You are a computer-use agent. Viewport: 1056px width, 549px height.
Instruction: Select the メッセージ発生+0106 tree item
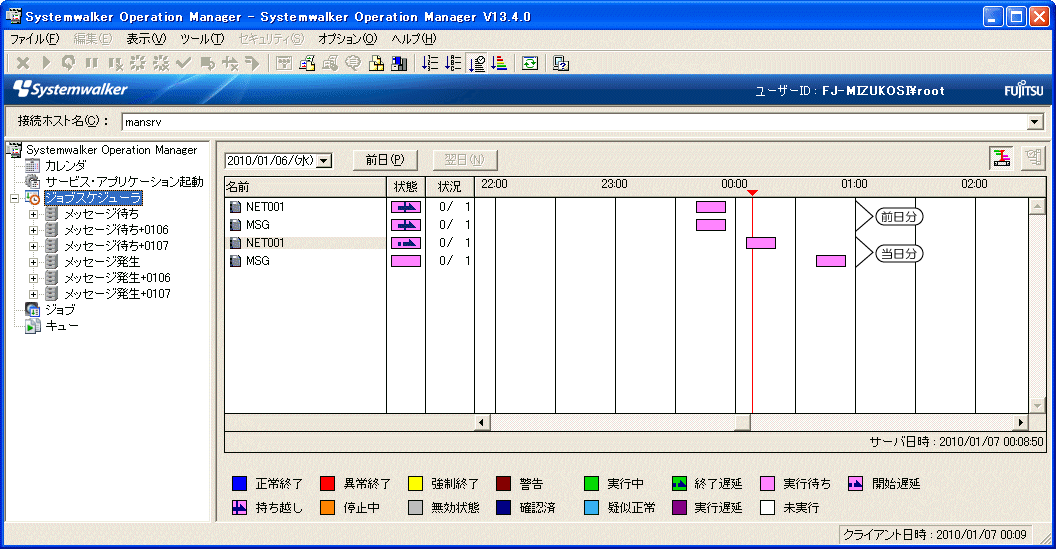pos(117,278)
